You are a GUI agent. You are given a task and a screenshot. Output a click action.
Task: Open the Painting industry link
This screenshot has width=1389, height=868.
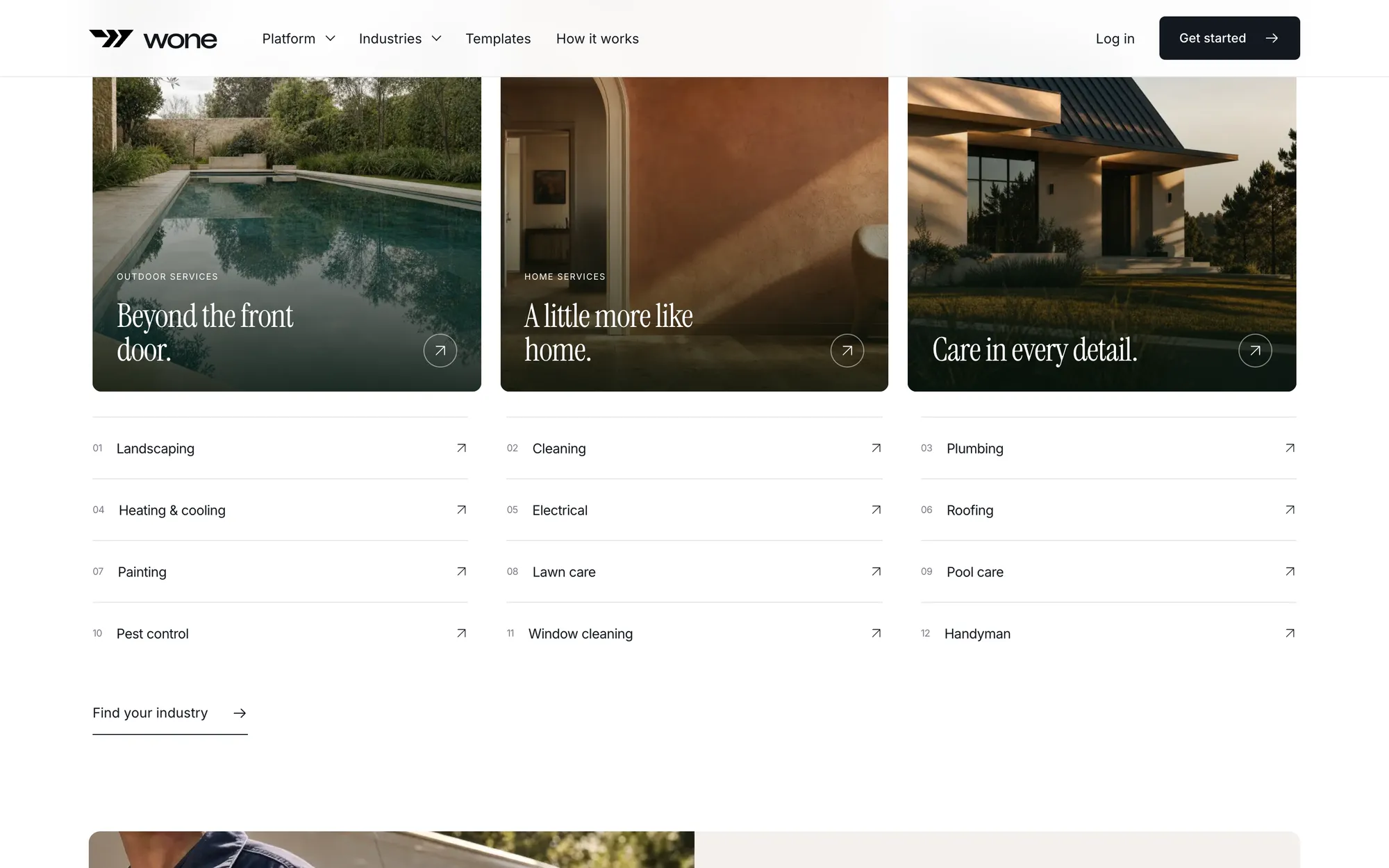tap(280, 571)
